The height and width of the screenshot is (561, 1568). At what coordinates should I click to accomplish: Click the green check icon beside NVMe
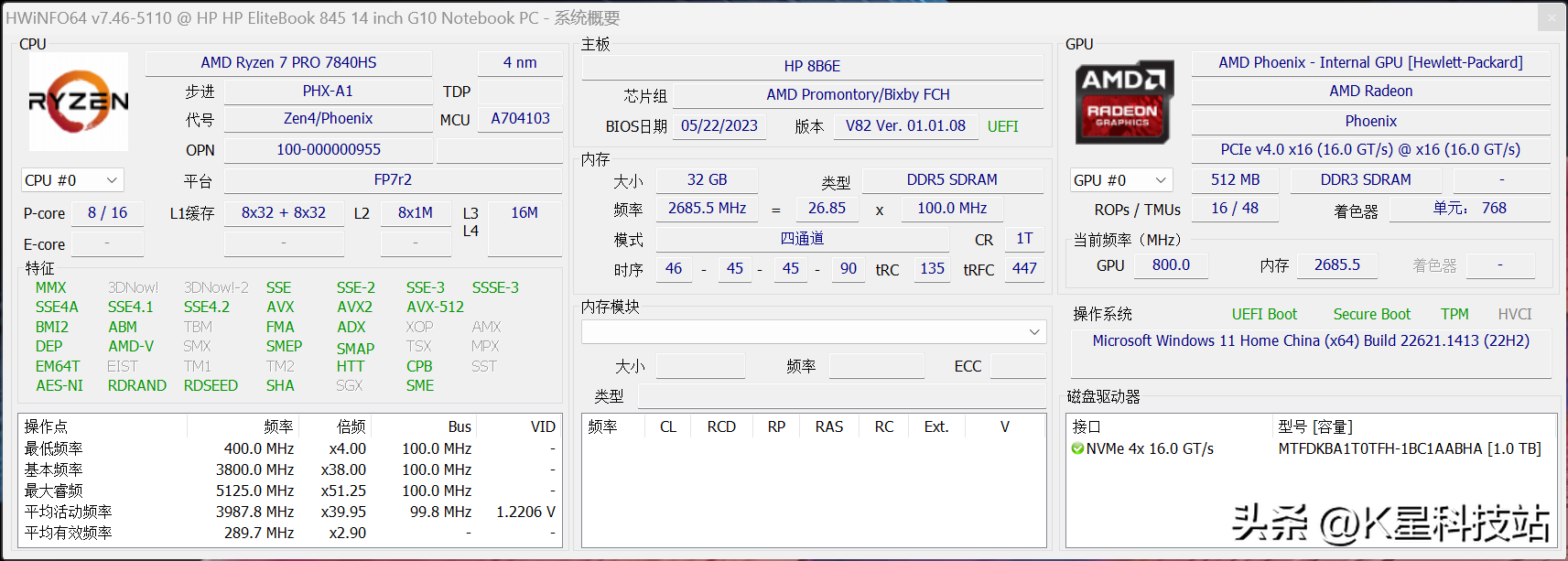(1077, 448)
